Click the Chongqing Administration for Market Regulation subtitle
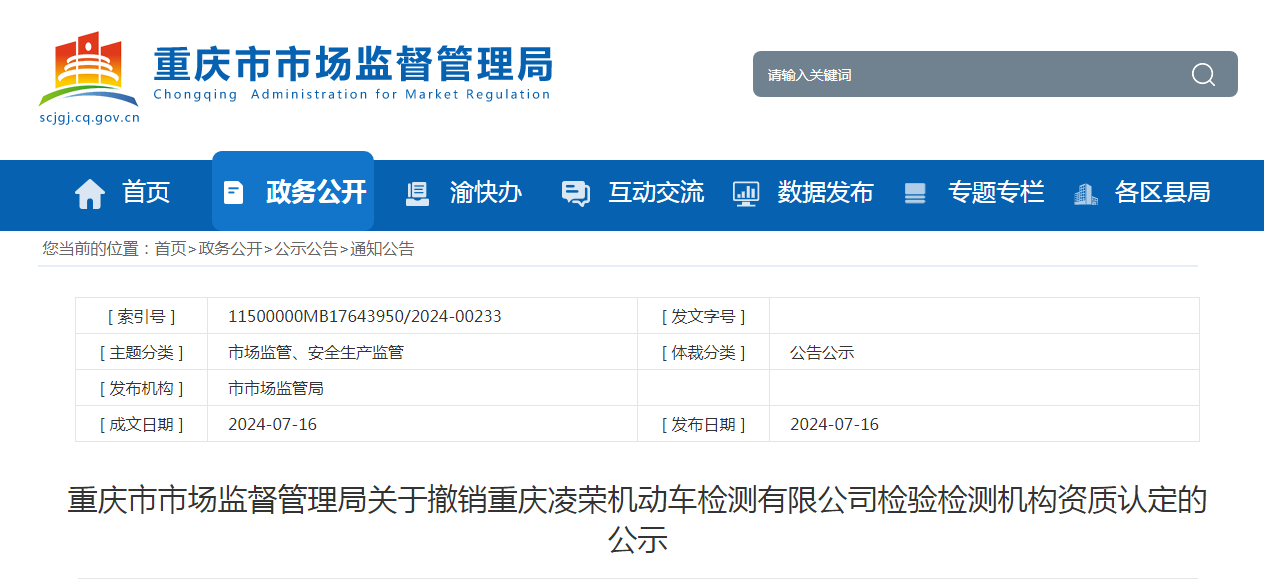Viewport: 1264px width, 579px height. [352, 94]
